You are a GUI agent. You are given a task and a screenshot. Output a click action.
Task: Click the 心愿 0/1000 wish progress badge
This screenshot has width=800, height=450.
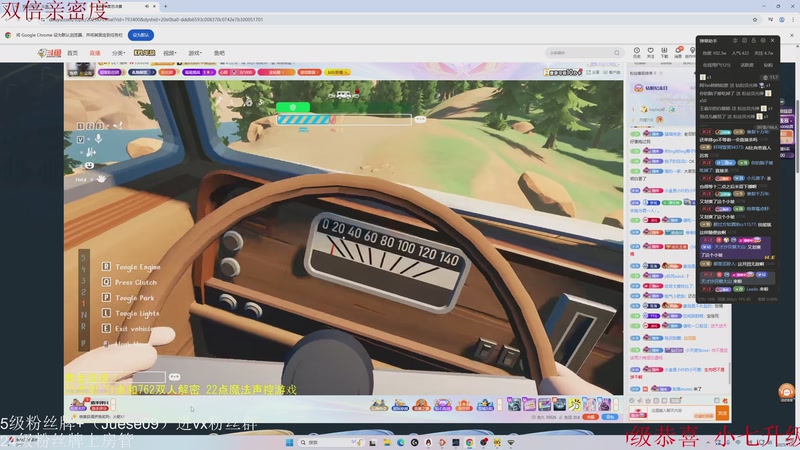click(x=236, y=72)
